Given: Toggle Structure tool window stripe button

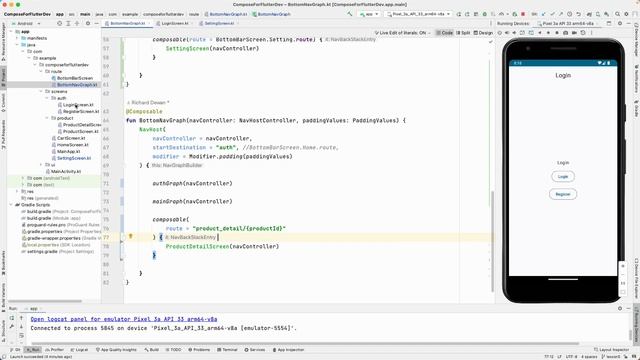Looking at the screenshot, I should pos(3,331).
